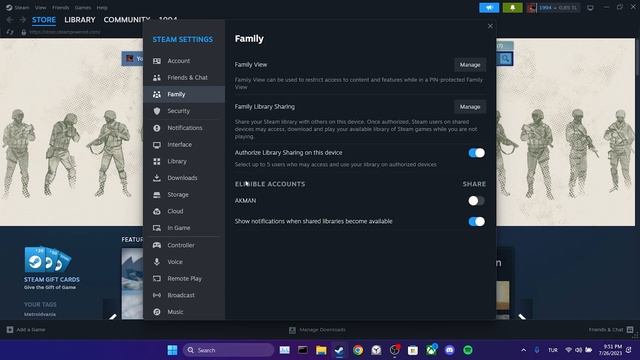Open Spotify from the taskbar
Image resolution: width=640 pixels, height=360 pixels.
468,350
